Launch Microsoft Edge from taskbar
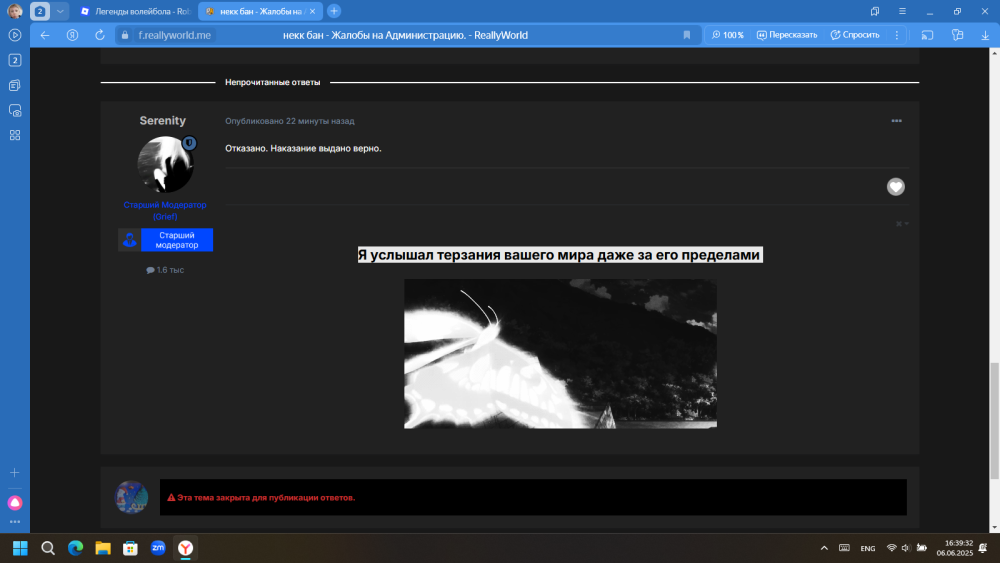Screen dimensions: 1000x563 75,548
